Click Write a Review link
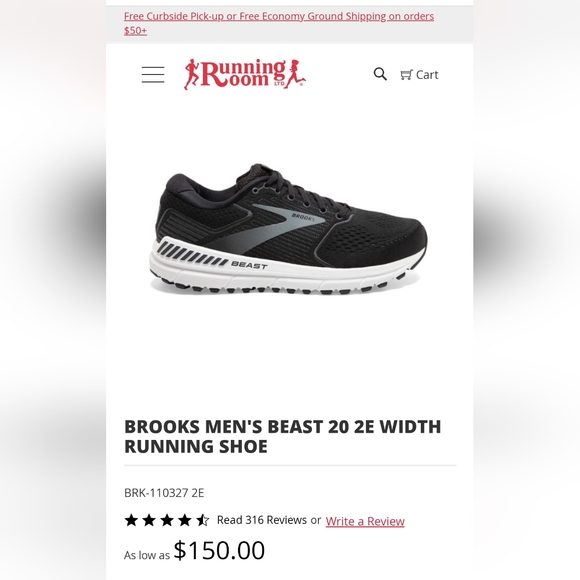Viewport: 580px width, 580px height. coord(365,521)
